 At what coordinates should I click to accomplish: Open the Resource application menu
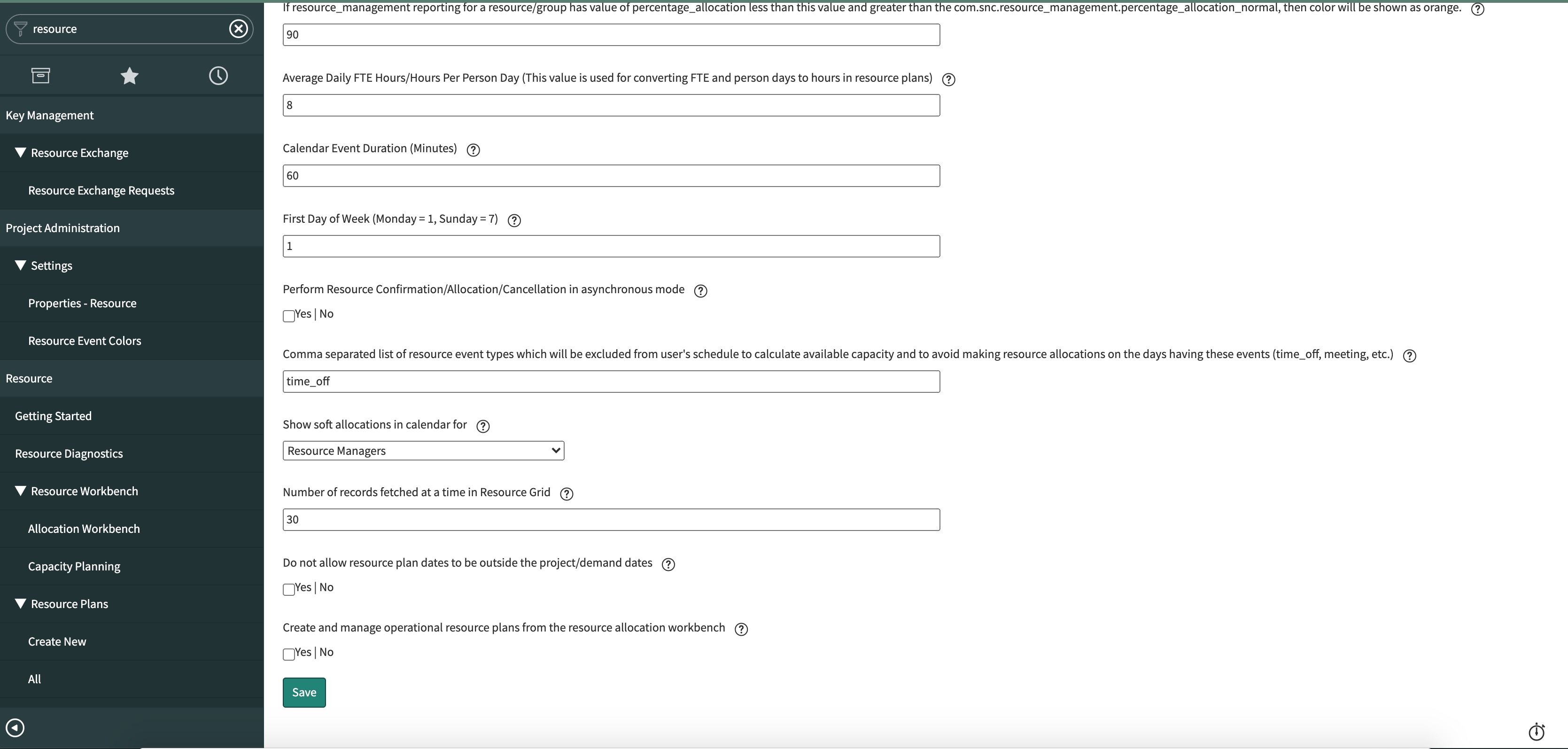click(132, 378)
